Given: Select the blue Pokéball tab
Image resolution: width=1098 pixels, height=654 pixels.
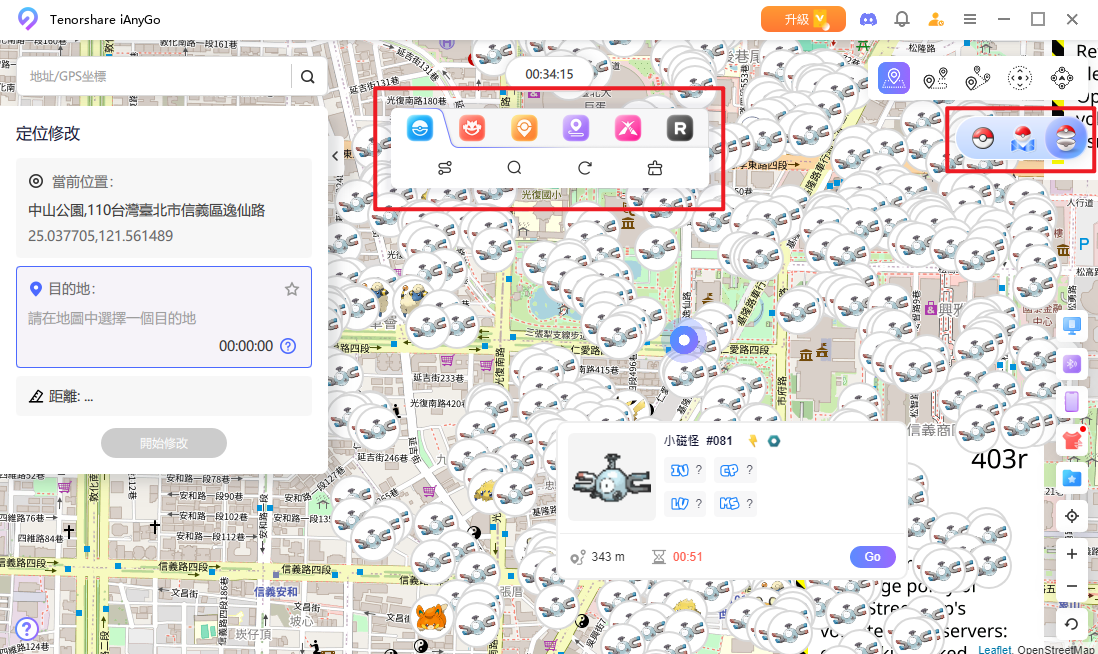Looking at the screenshot, I should pos(420,128).
